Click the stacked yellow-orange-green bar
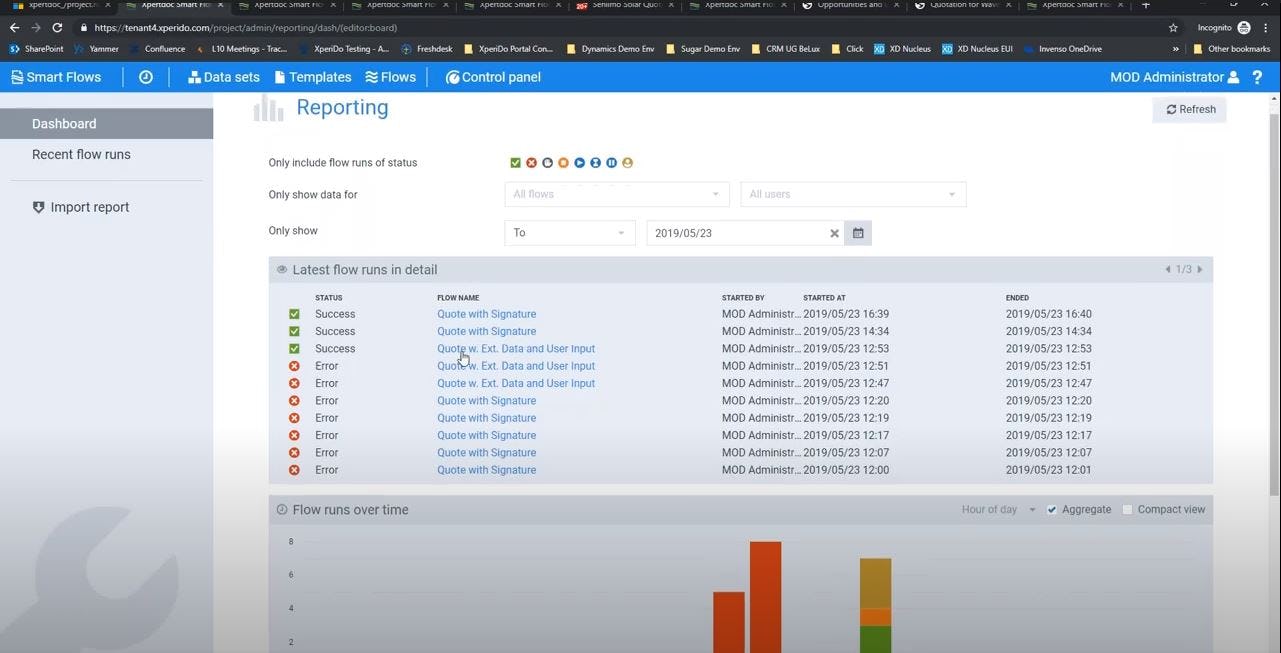This screenshot has height=653, width=1281. tap(875, 605)
